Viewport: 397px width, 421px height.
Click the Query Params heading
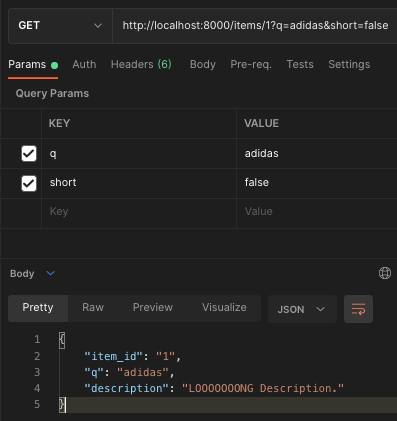[52, 93]
